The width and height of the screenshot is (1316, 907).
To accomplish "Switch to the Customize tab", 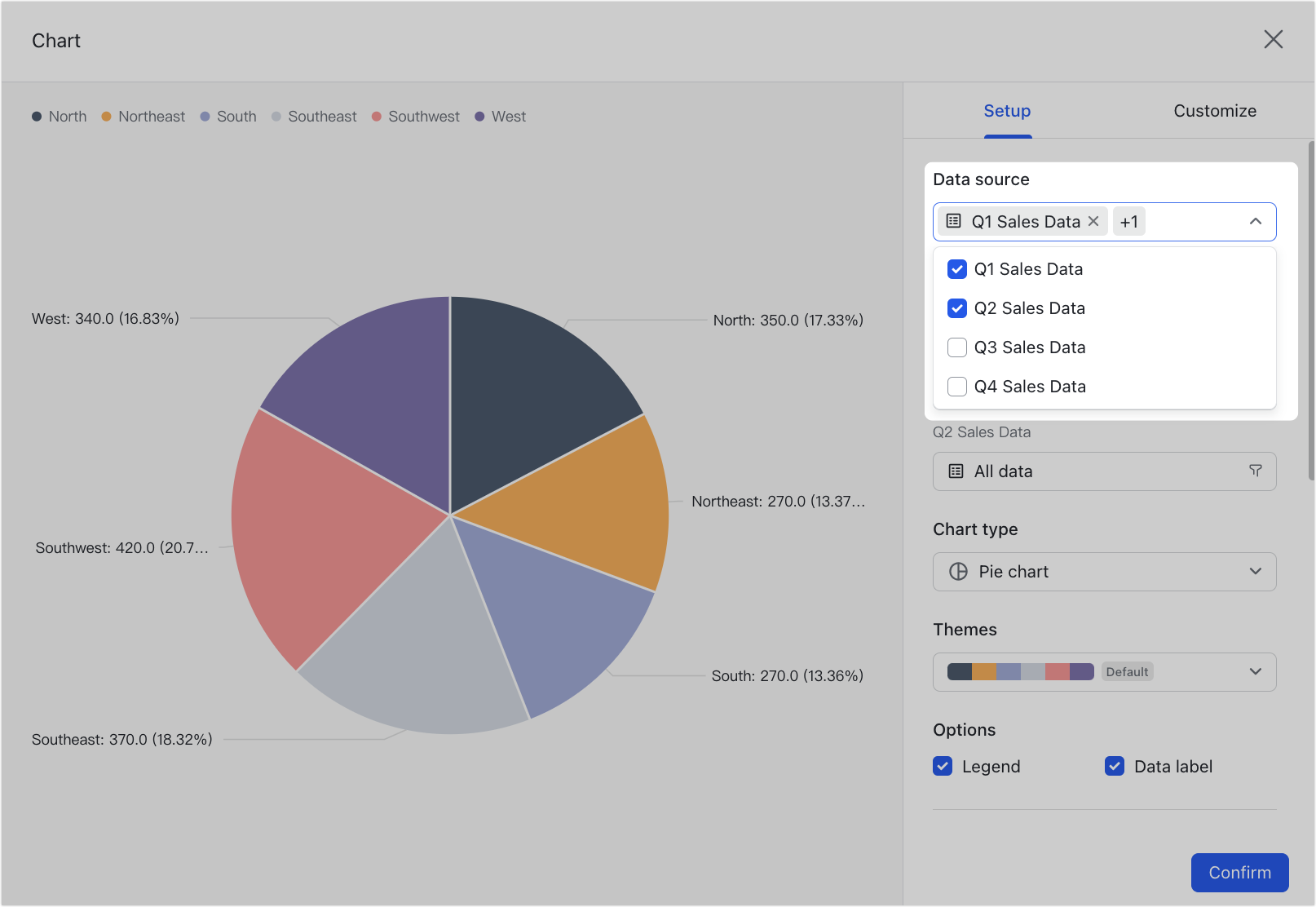I will [1215, 110].
